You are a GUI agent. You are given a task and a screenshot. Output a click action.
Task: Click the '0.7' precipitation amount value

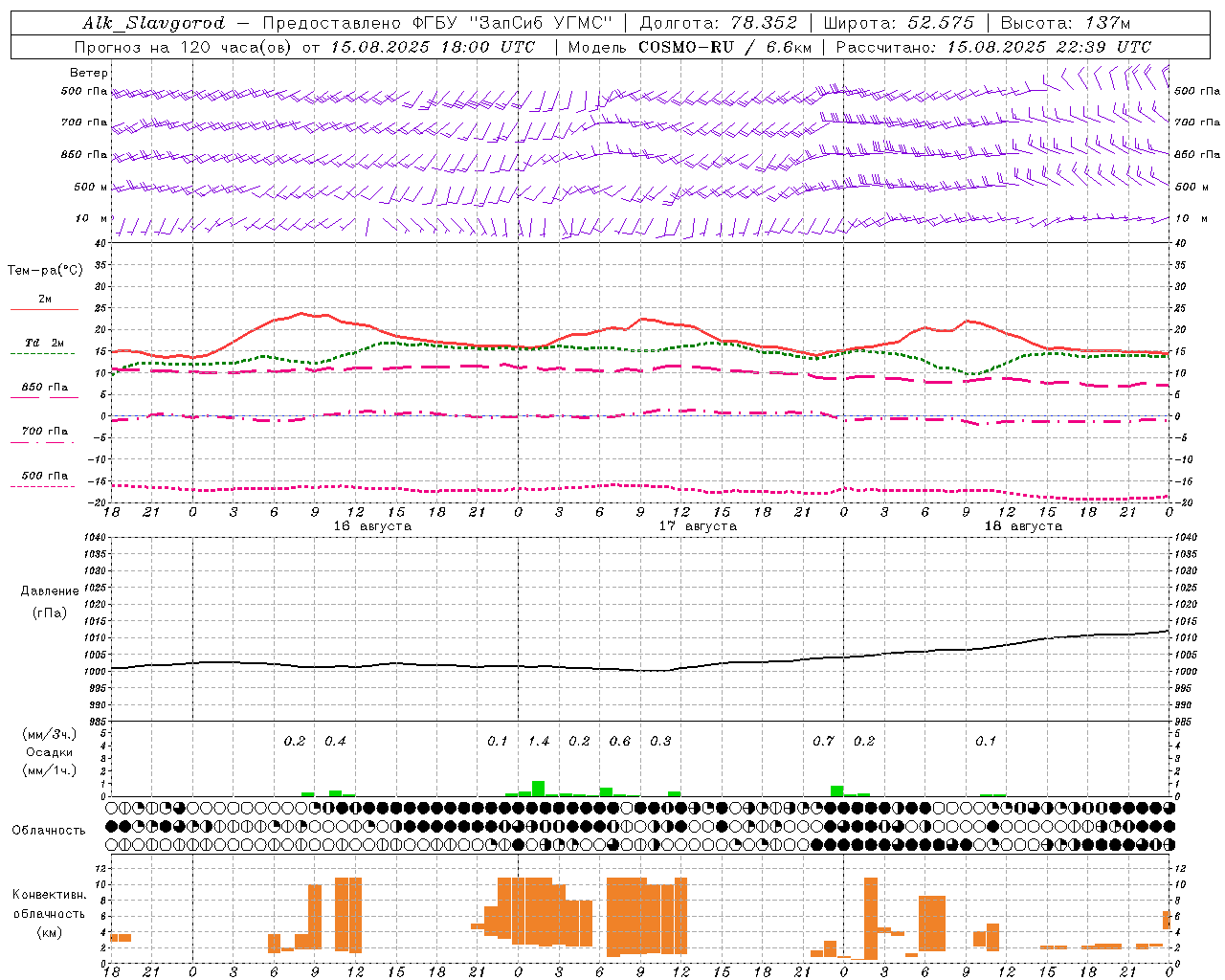point(823,742)
